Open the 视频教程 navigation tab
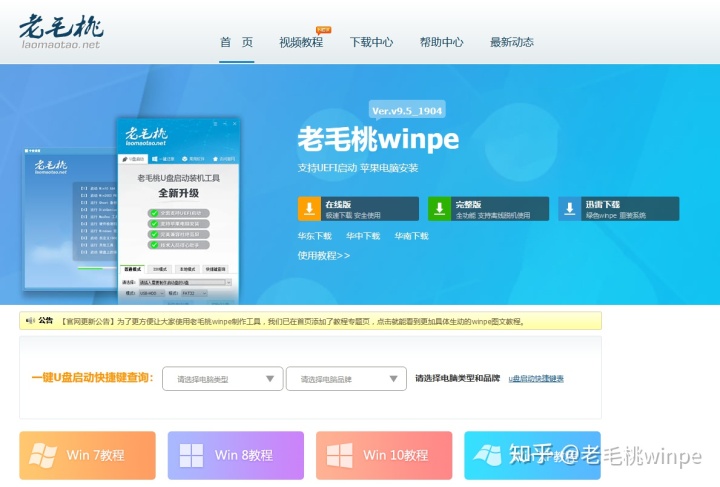Image resolution: width=720 pixels, height=487 pixels. click(x=301, y=42)
